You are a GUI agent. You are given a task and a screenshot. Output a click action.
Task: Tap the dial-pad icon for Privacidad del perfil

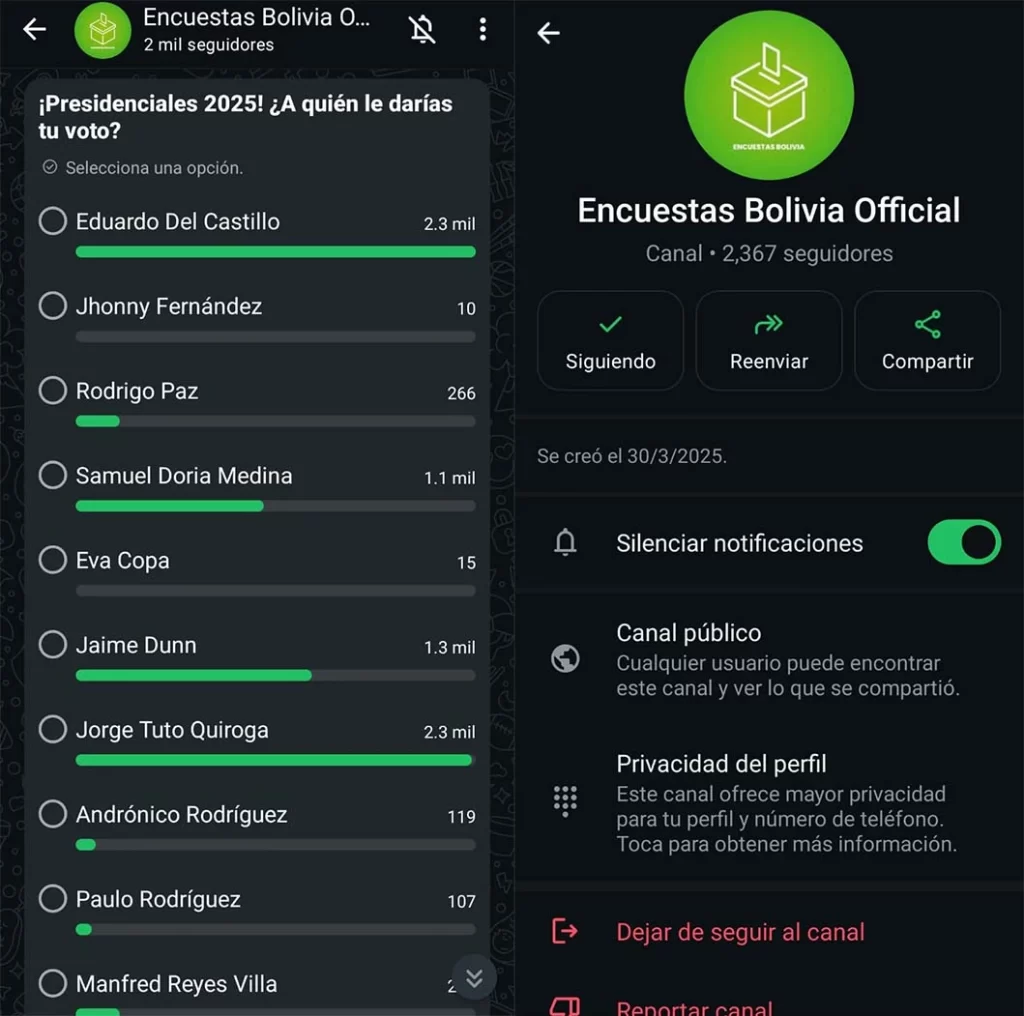coord(566,800)
